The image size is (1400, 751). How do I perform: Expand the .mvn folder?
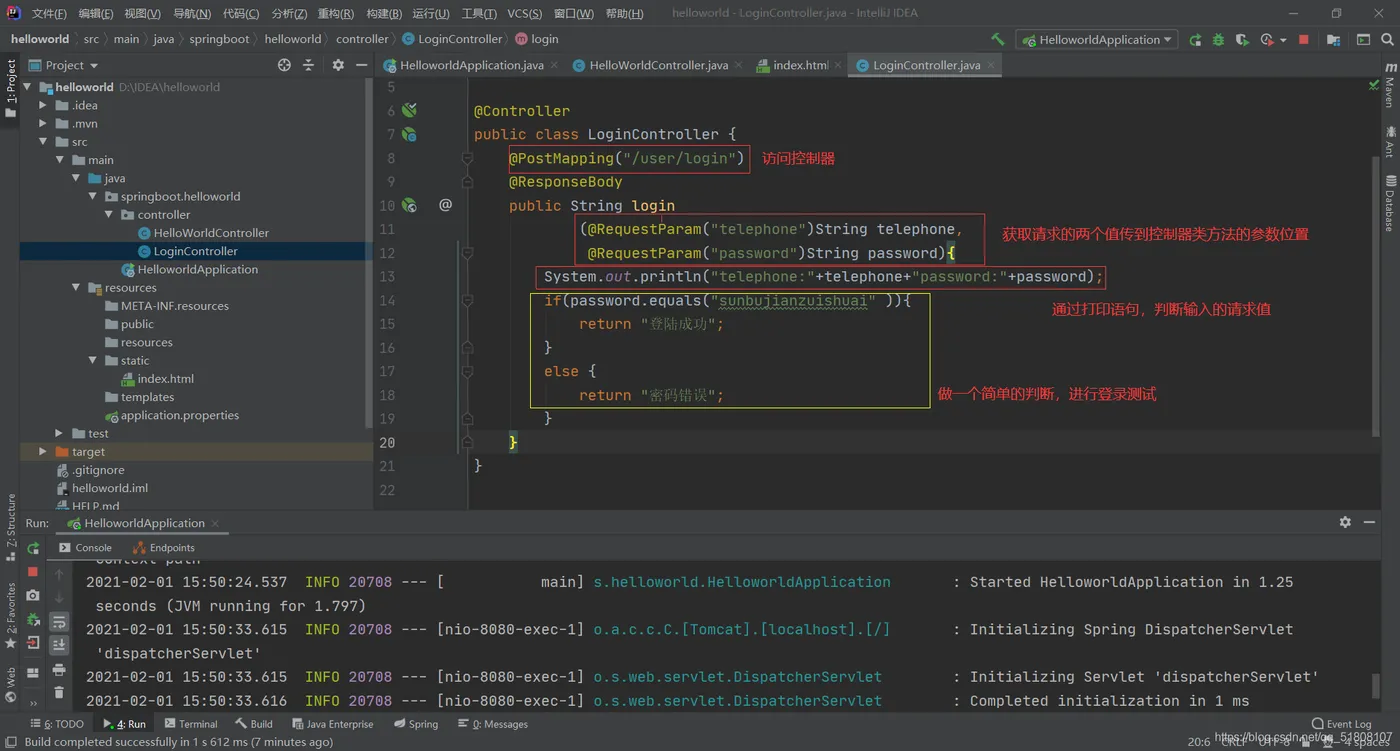[x=43, y=123]
